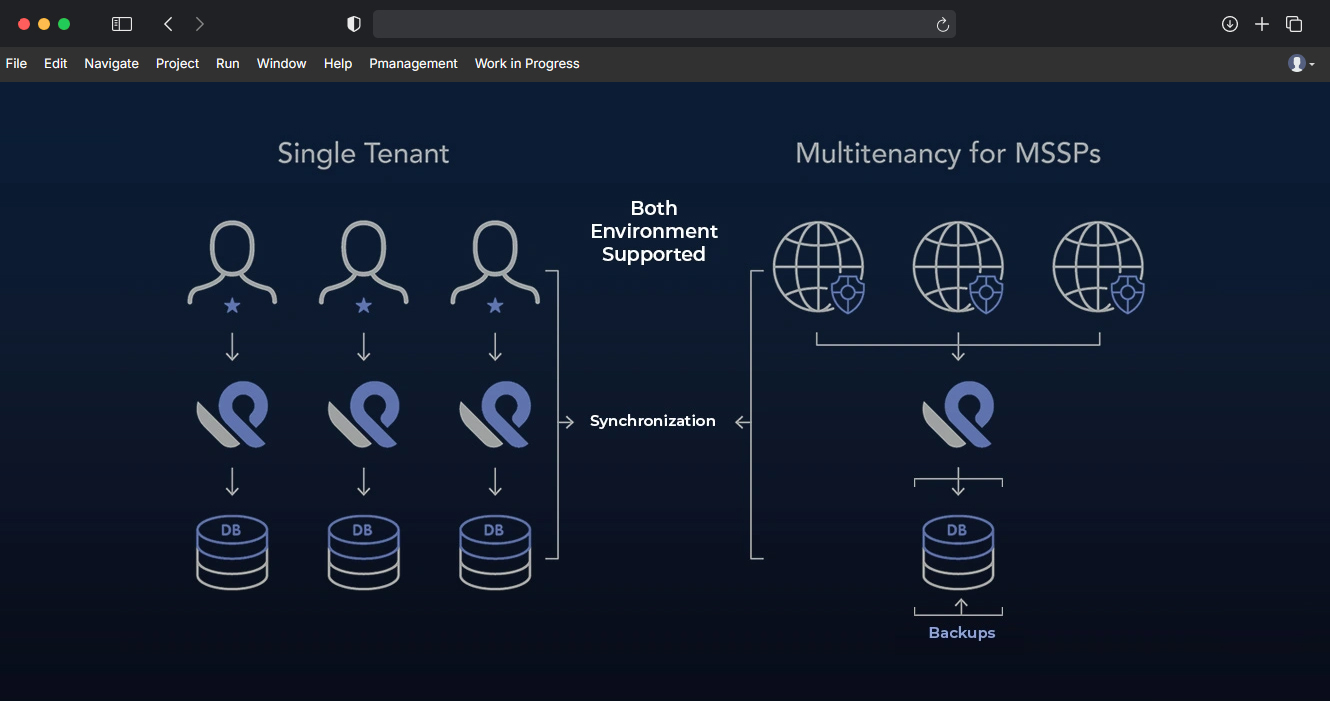The image size is (1330, 701).
Task: Click the 'Multitenancy for MSSPs' heading
Action: click(x=948, y=153)
